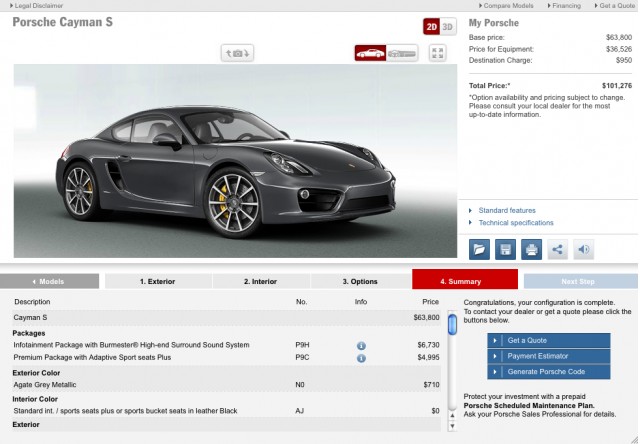Switch to 2D view mode
Screen dimensions: 640x444
(431, 27)
